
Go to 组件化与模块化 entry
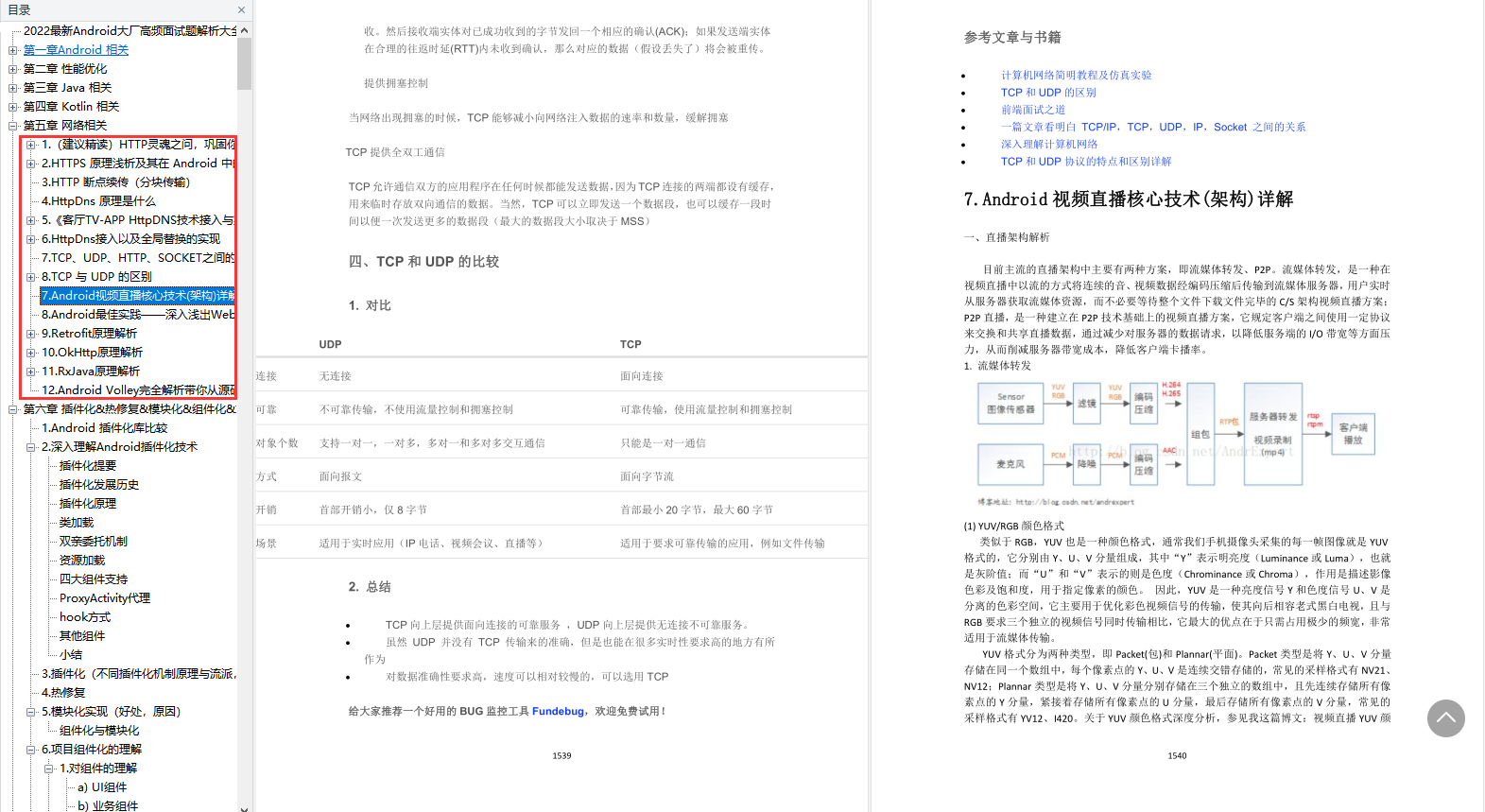coord(99,731)
